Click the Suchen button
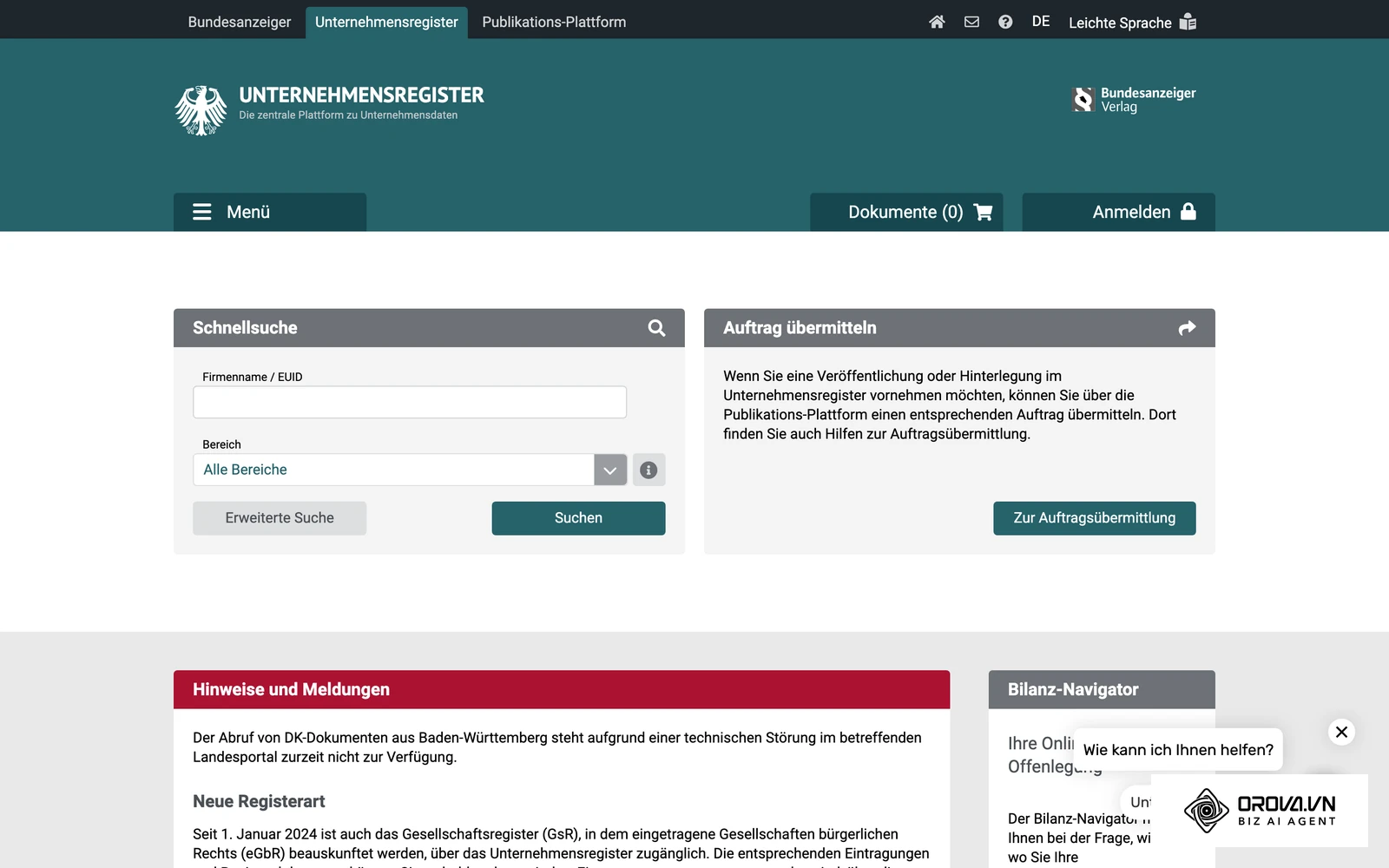The width and height of the screenshot is (1389, 868). coord(578,518)
